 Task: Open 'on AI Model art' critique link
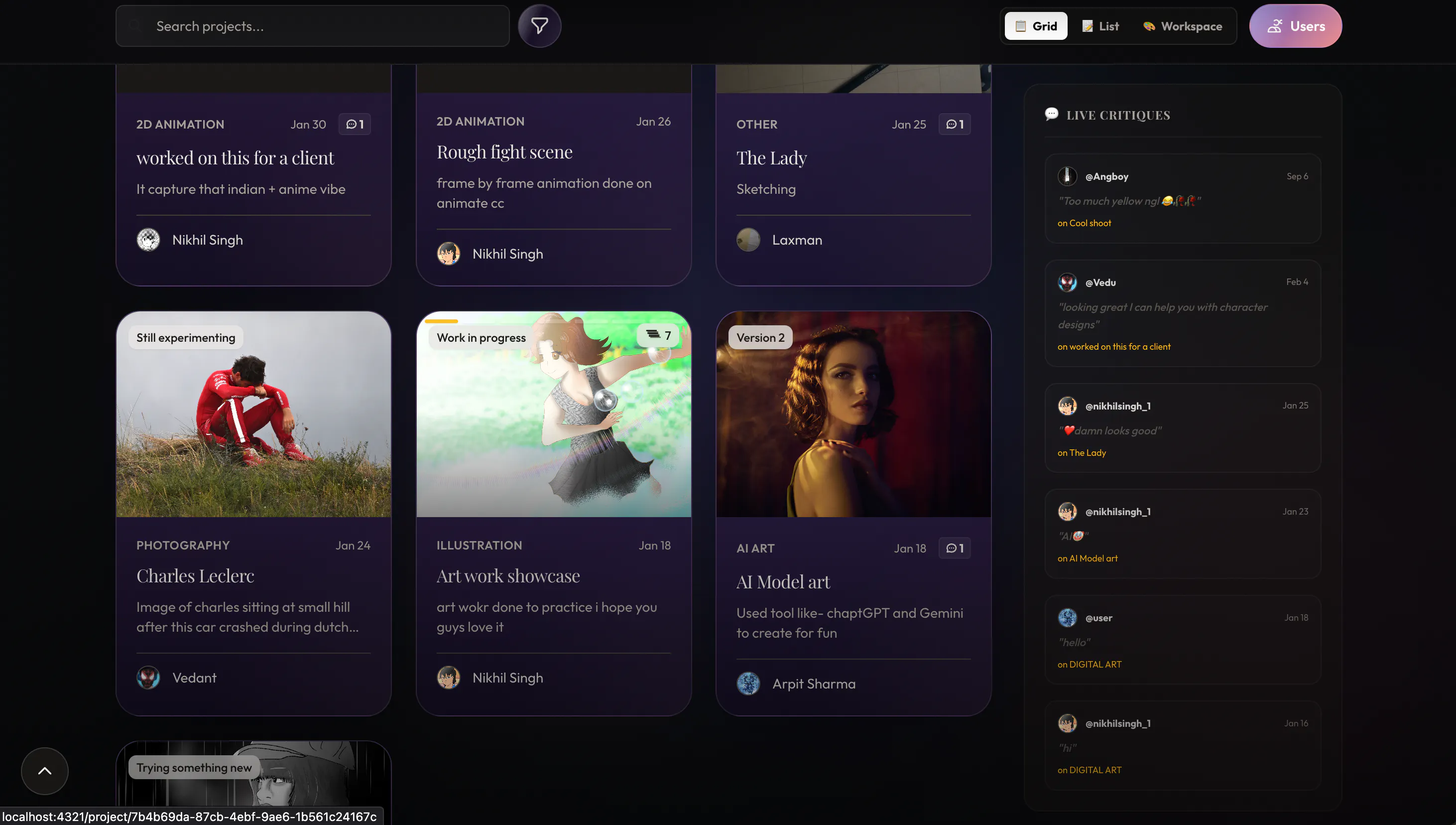(x=1088, y=558)
